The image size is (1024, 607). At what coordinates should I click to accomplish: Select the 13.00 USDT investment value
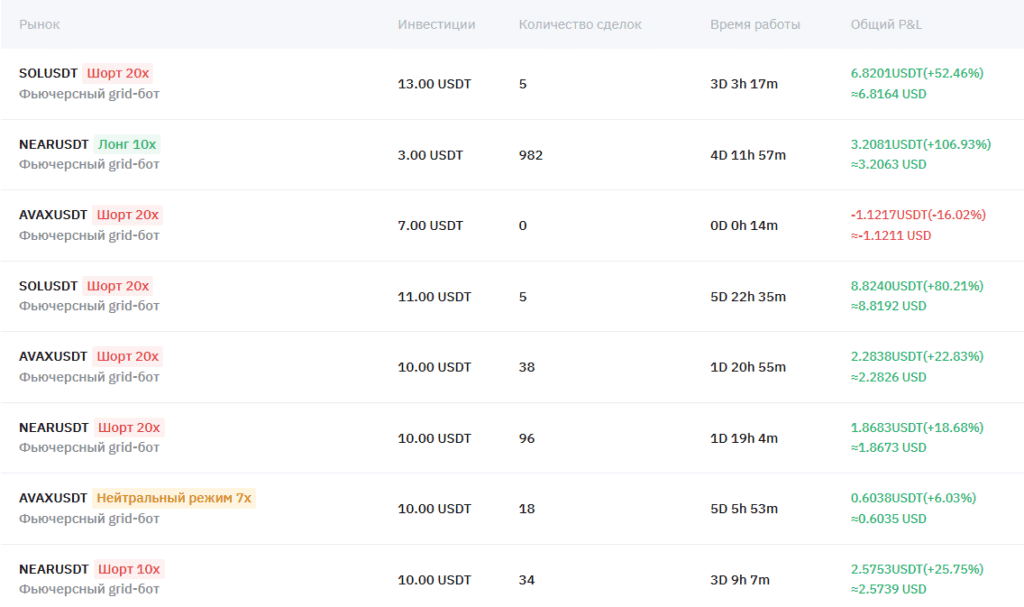[x=434, y=84]
